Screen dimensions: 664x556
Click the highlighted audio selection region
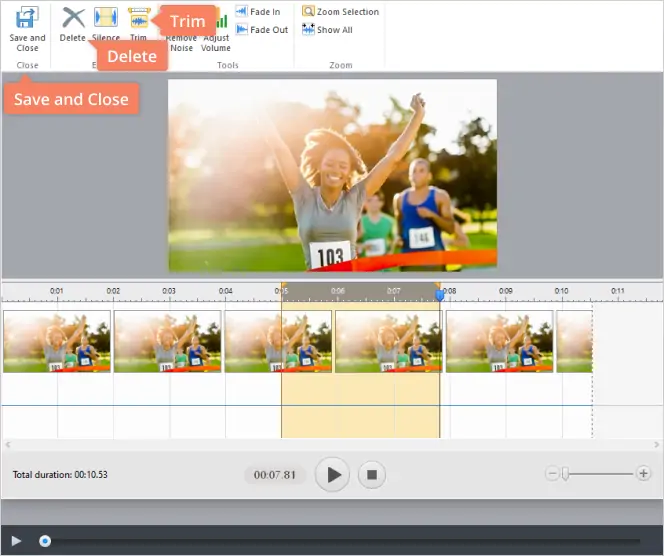(360, 370)
